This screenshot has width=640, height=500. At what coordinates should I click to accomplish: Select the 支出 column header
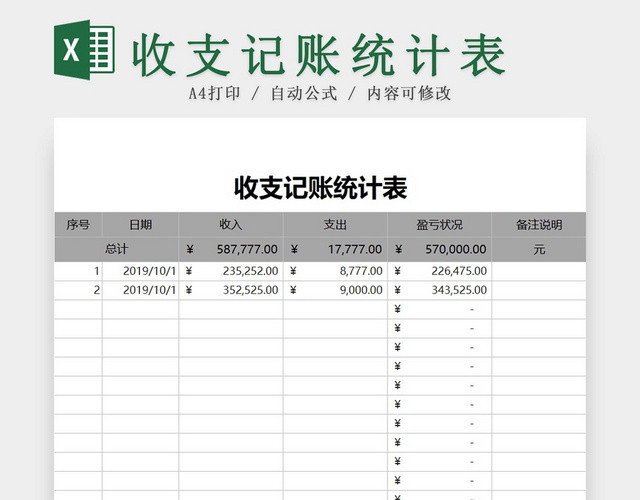tap(335, 224)
